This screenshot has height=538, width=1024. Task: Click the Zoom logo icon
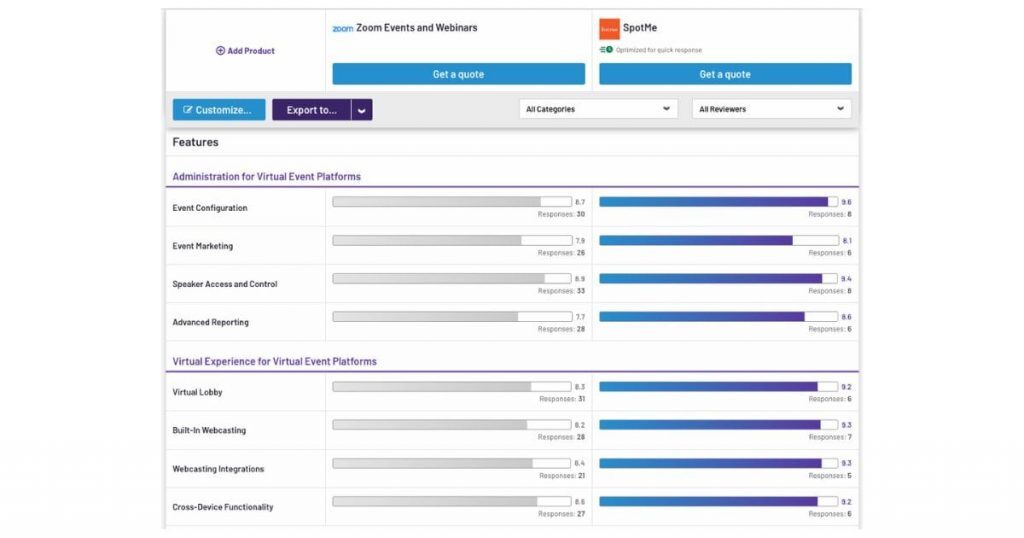[342, 29]
